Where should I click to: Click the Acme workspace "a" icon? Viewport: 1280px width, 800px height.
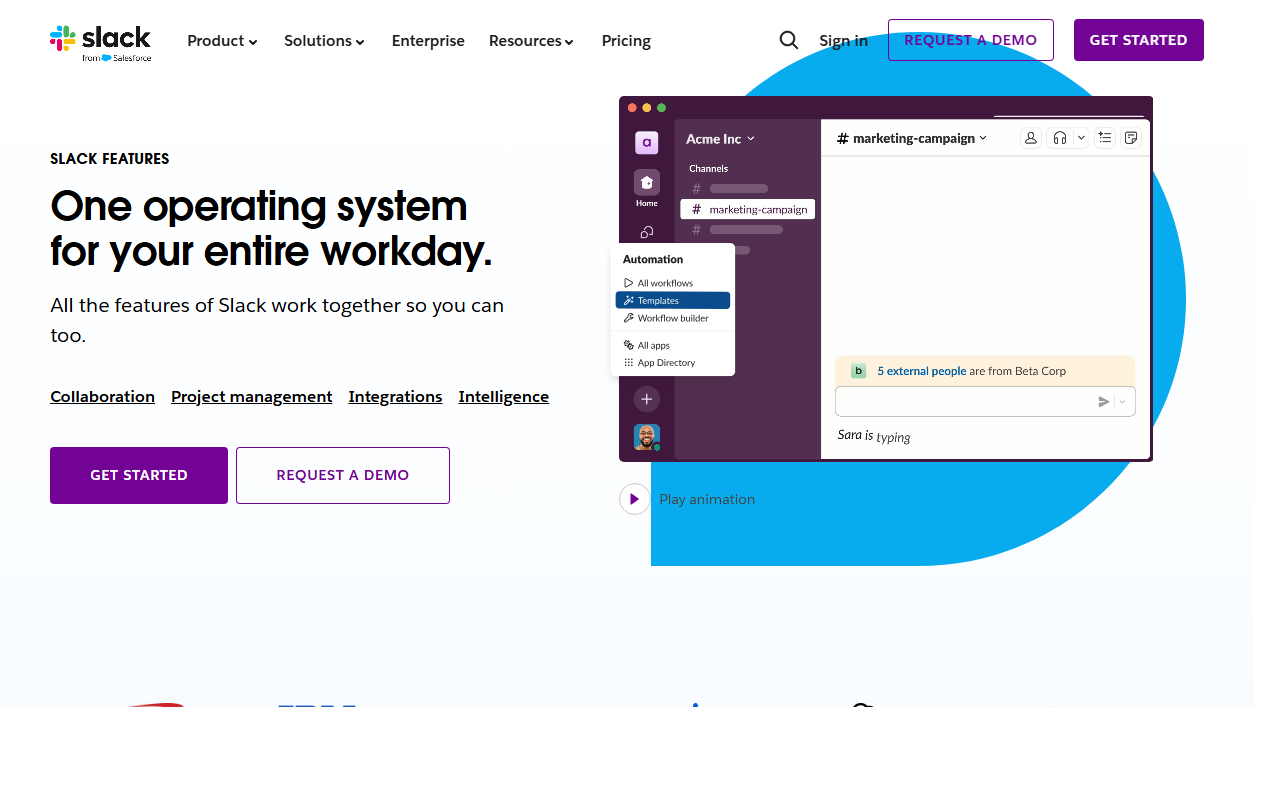pos(647,143)
